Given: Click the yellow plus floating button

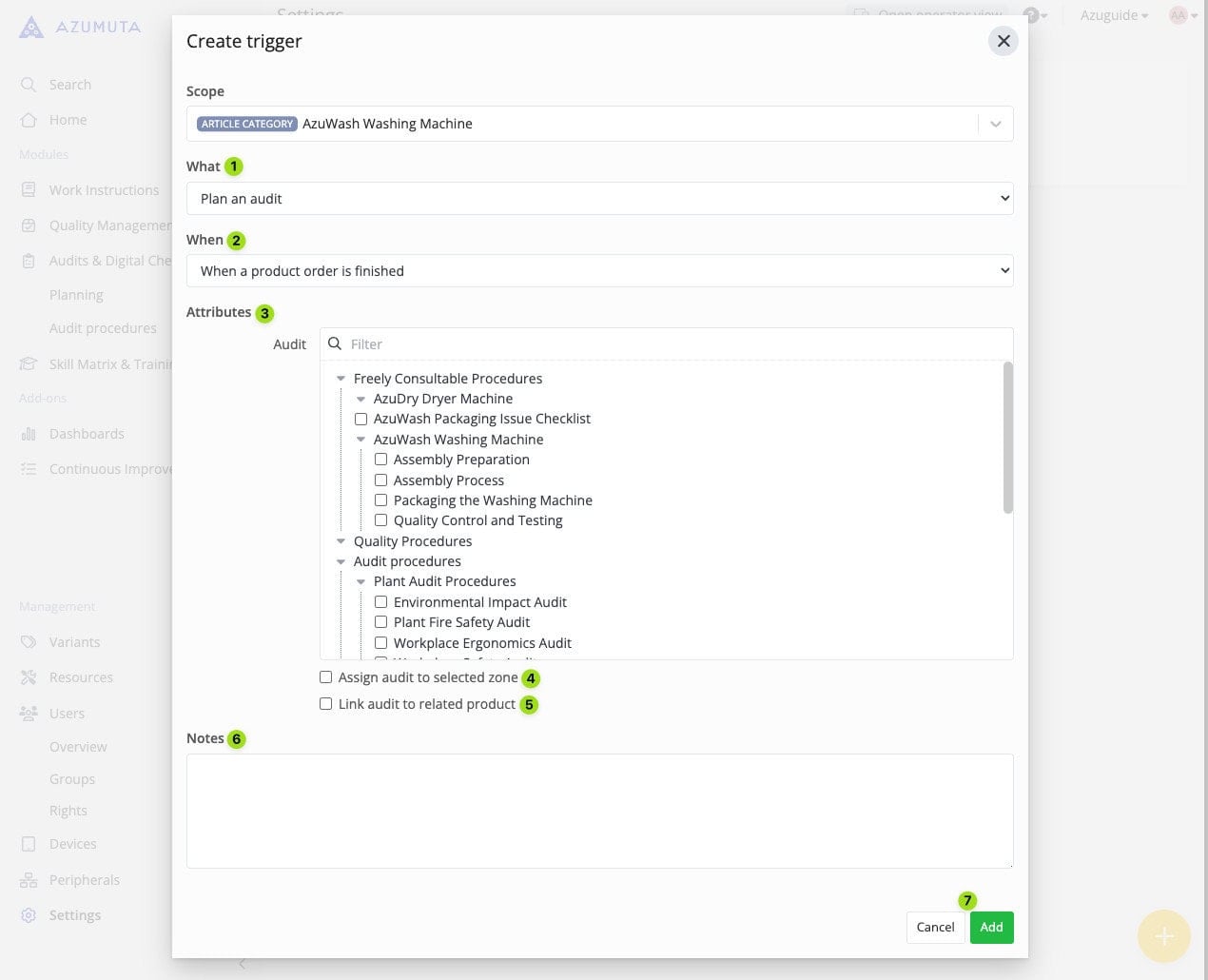Looking at the screenshot, I should pos(1163,936).
